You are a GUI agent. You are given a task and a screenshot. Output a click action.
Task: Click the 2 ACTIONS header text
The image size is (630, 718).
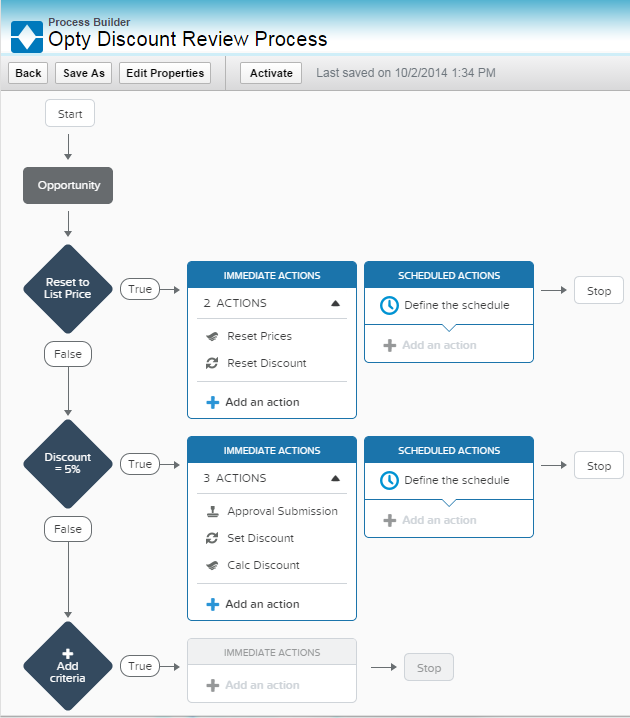point(235,303)
